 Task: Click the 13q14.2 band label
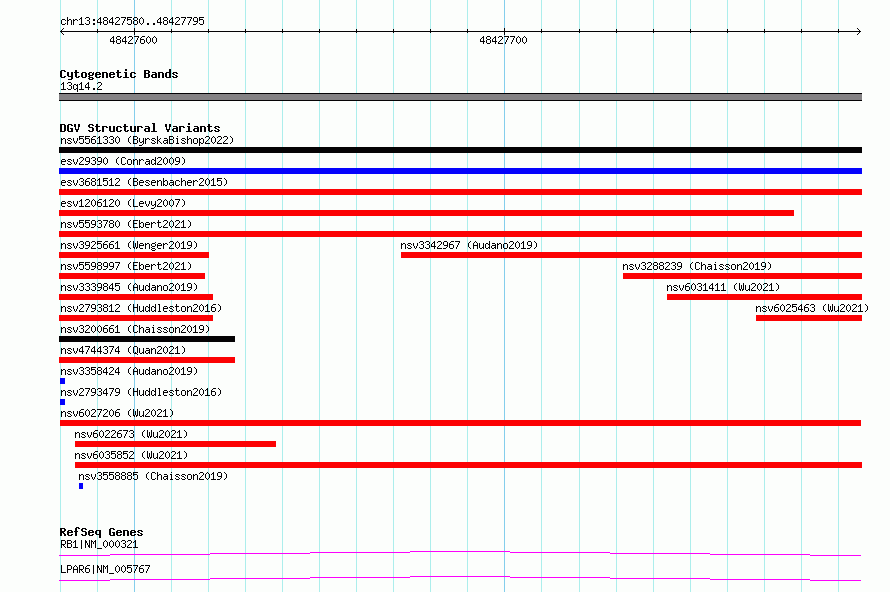tap(81, 86)
